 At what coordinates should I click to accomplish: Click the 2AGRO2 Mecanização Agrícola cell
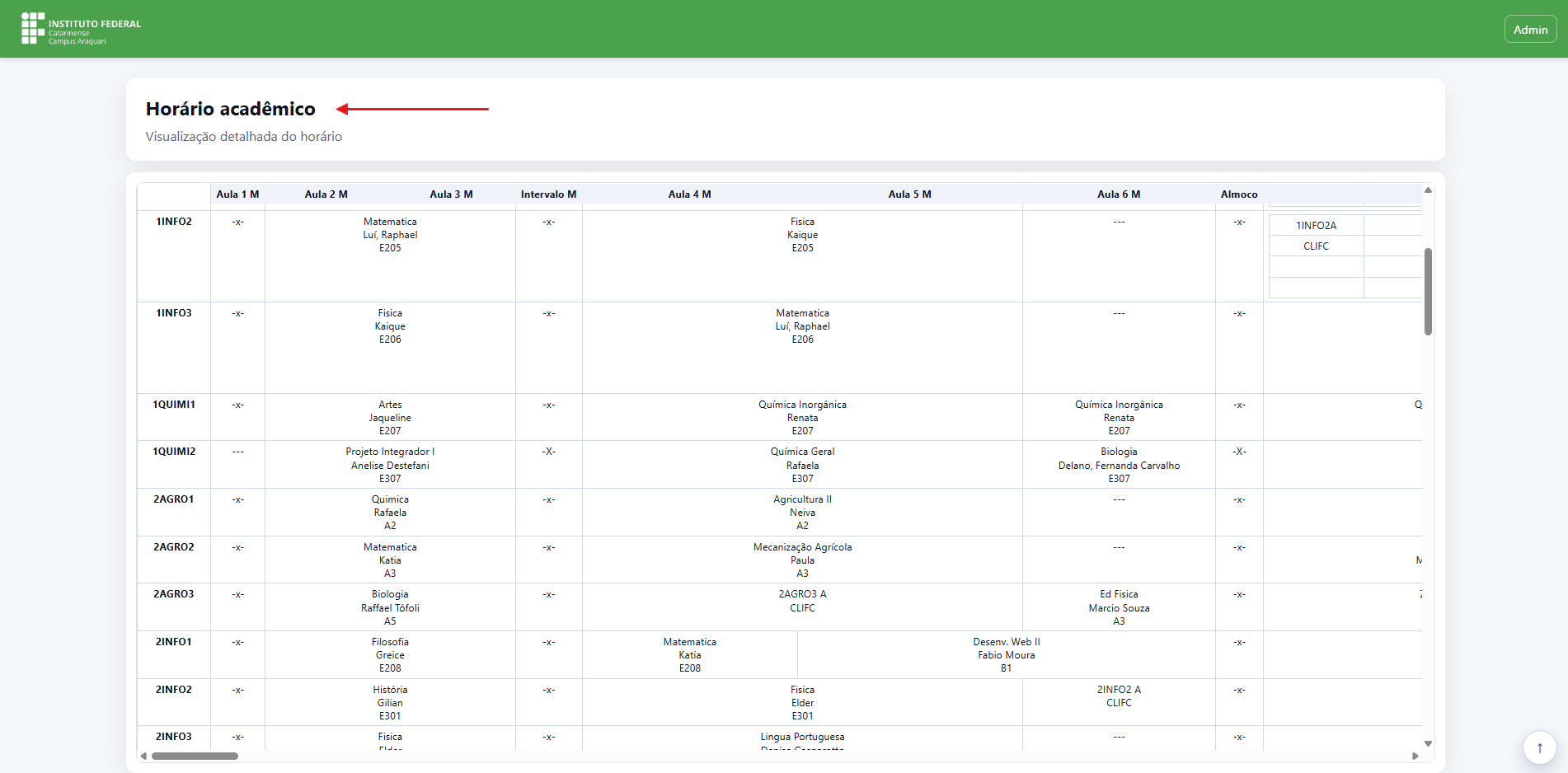pyautogui.click(x=802, y=560)
